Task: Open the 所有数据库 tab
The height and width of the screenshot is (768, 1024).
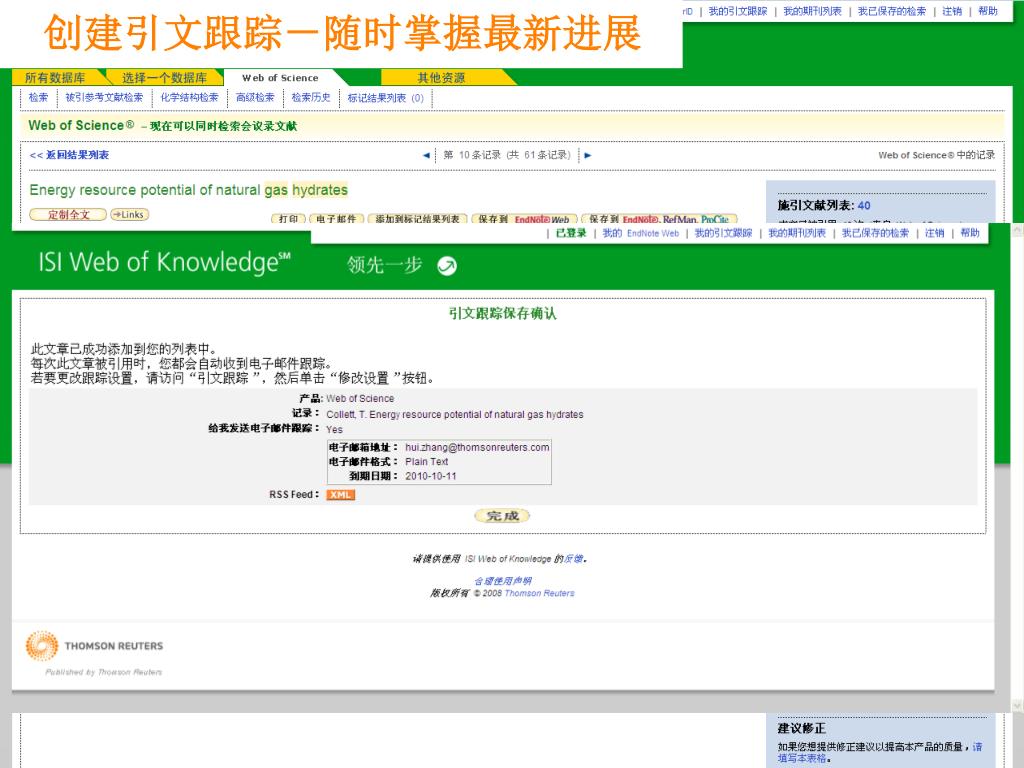Action: [x=56, y=78]
